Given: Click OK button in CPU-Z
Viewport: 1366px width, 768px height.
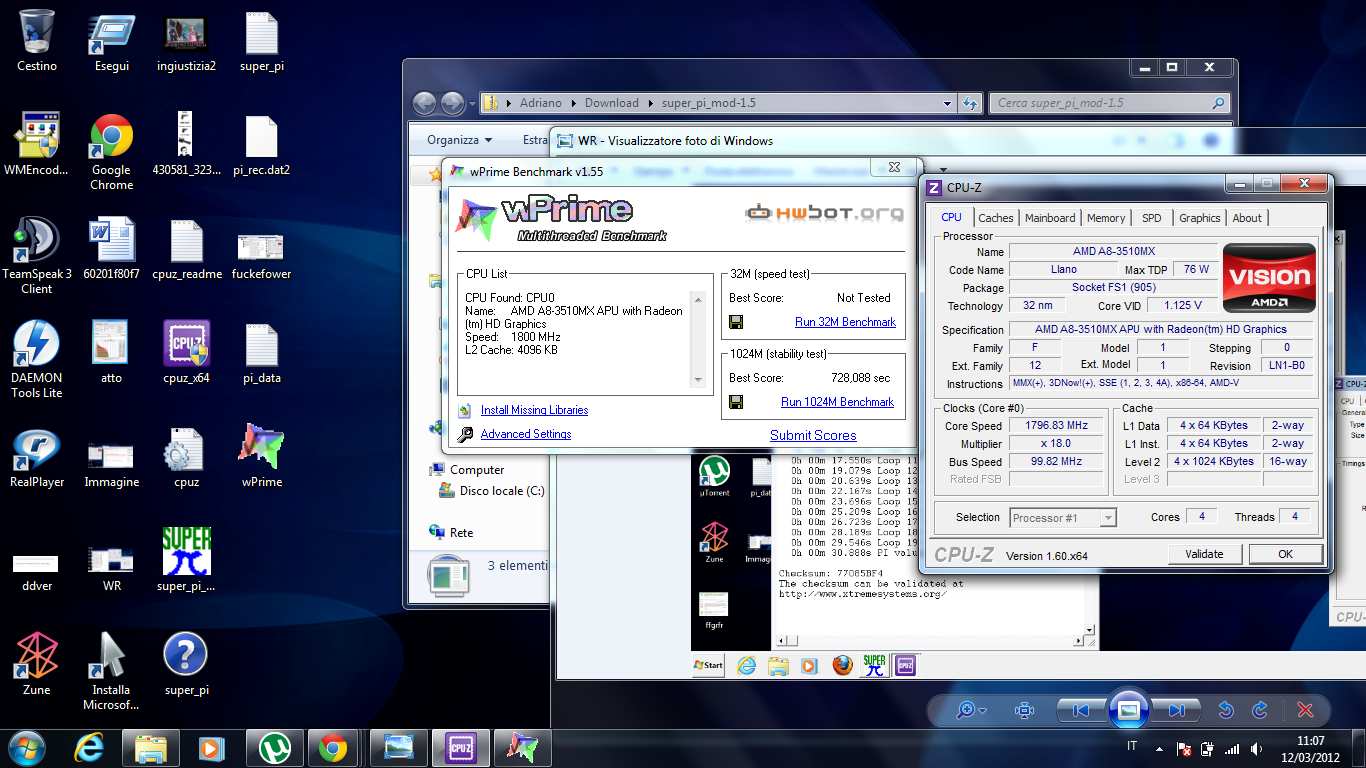Looking at the screenshot, I should (x=1285, y=554).
